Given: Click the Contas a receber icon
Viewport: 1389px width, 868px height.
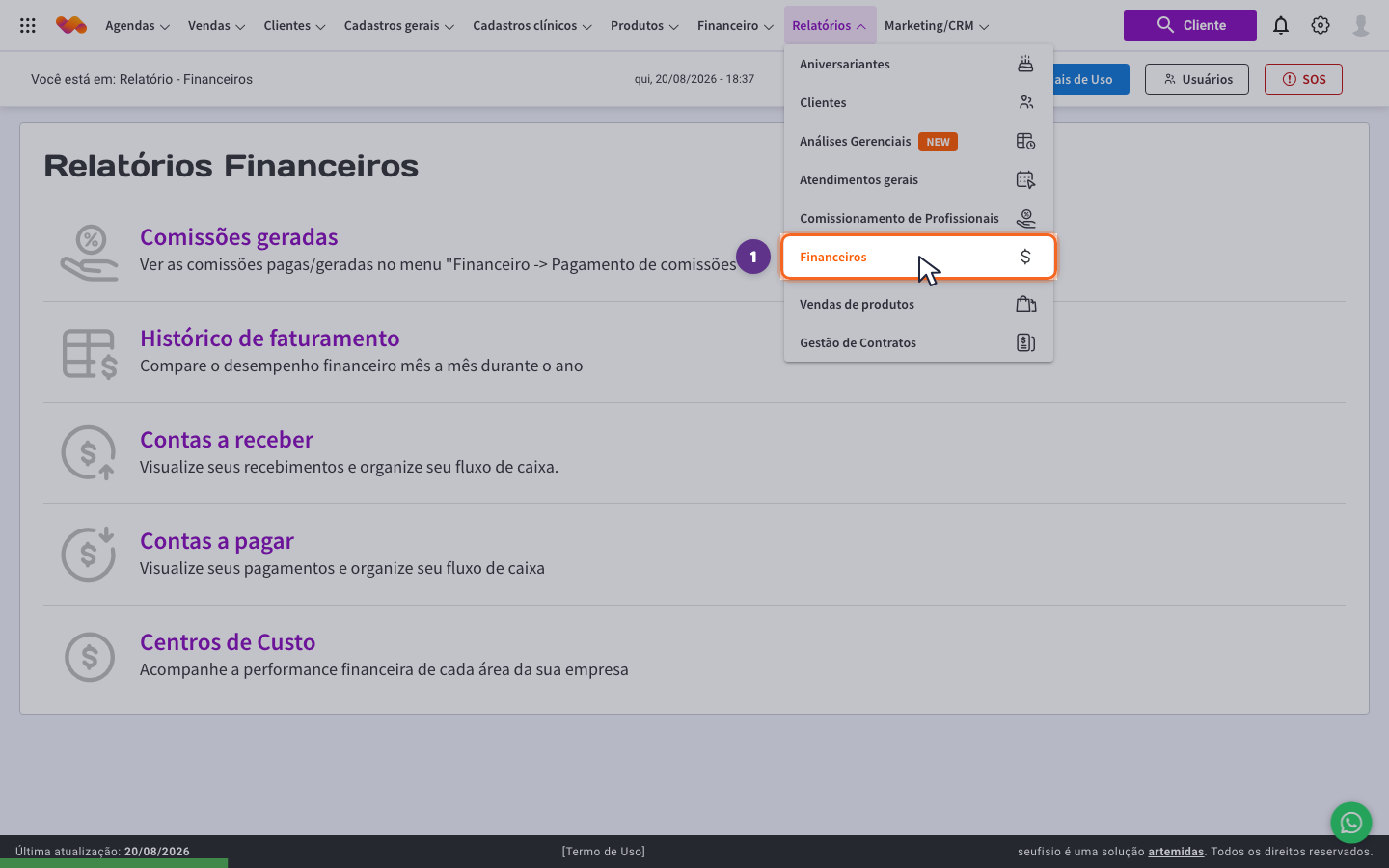Looking at the screenshot, I should (89, 453).
